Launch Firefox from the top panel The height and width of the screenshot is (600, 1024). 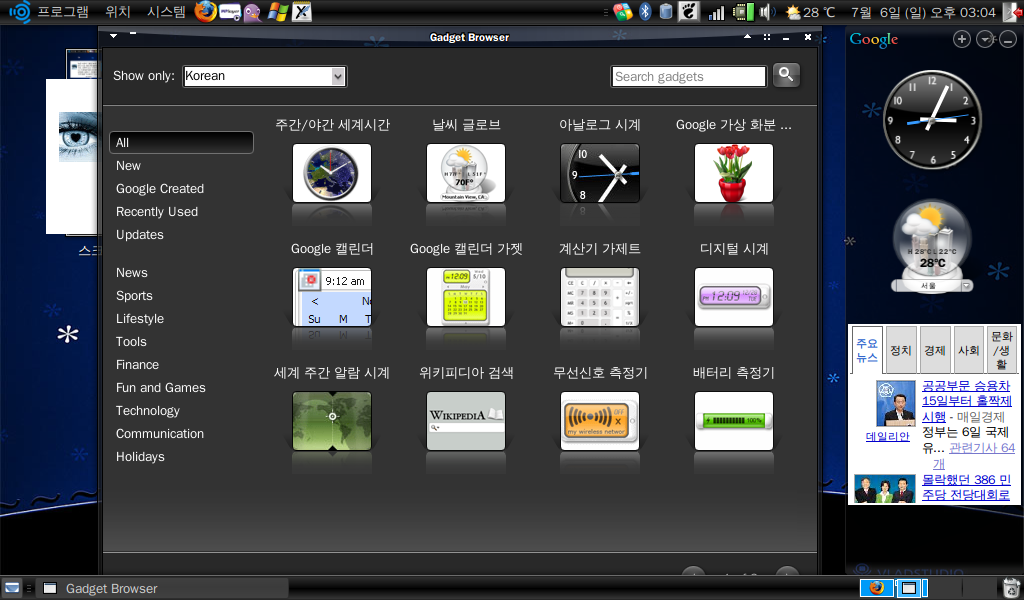[x=205, y=12]
